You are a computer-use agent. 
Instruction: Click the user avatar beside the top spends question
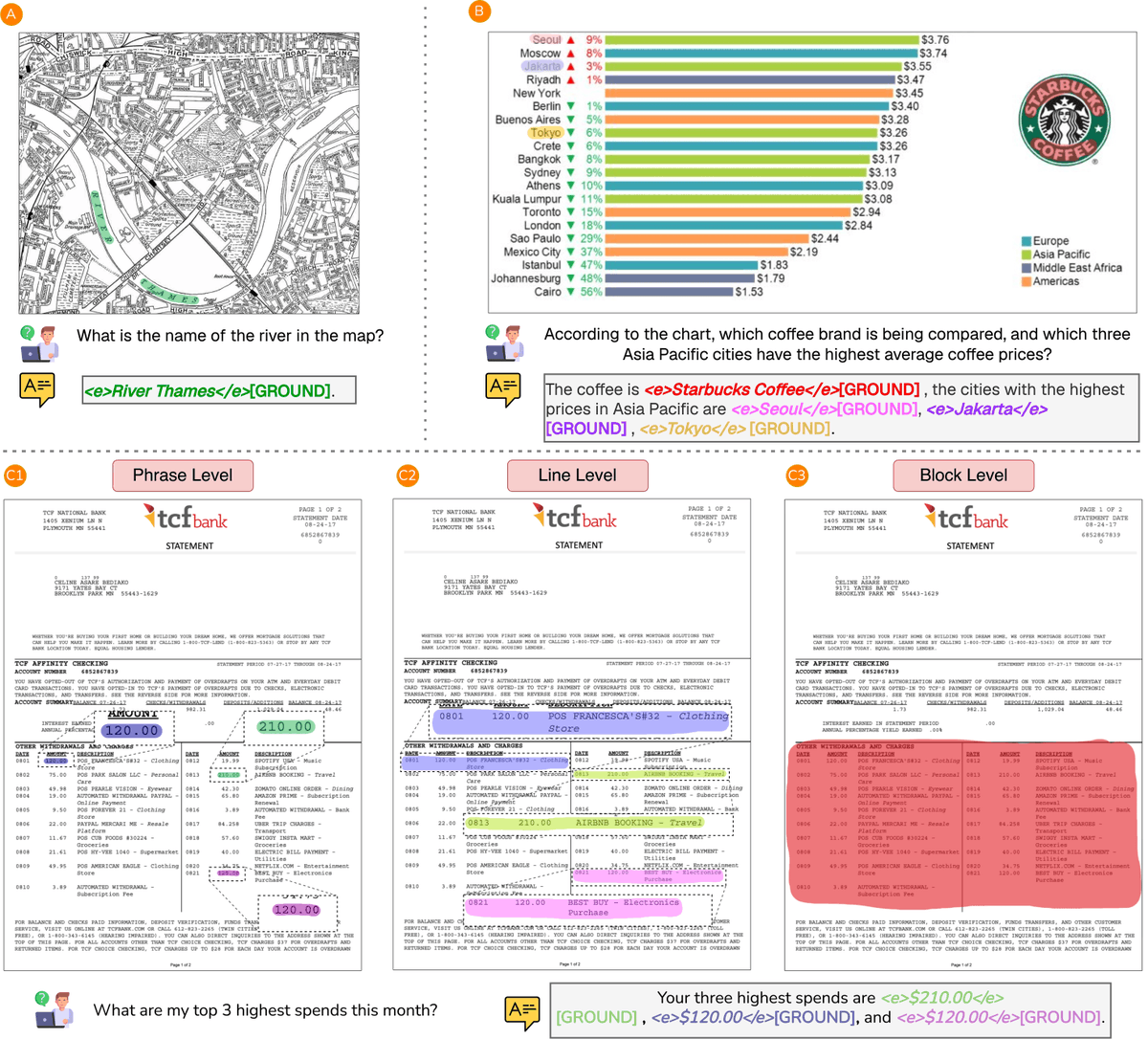coord(55,1009)
